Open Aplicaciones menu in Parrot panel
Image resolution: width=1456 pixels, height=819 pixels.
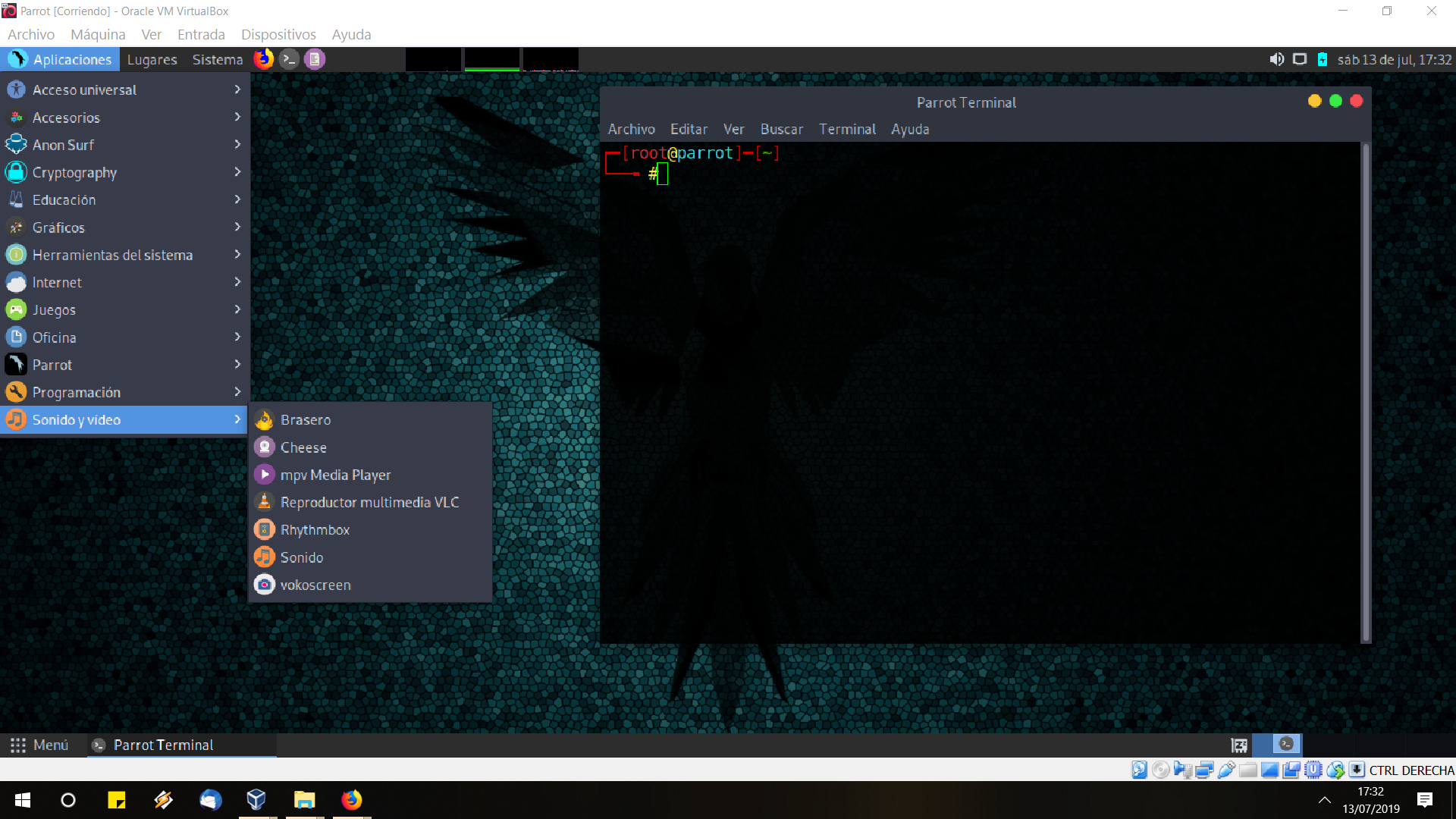61,59
